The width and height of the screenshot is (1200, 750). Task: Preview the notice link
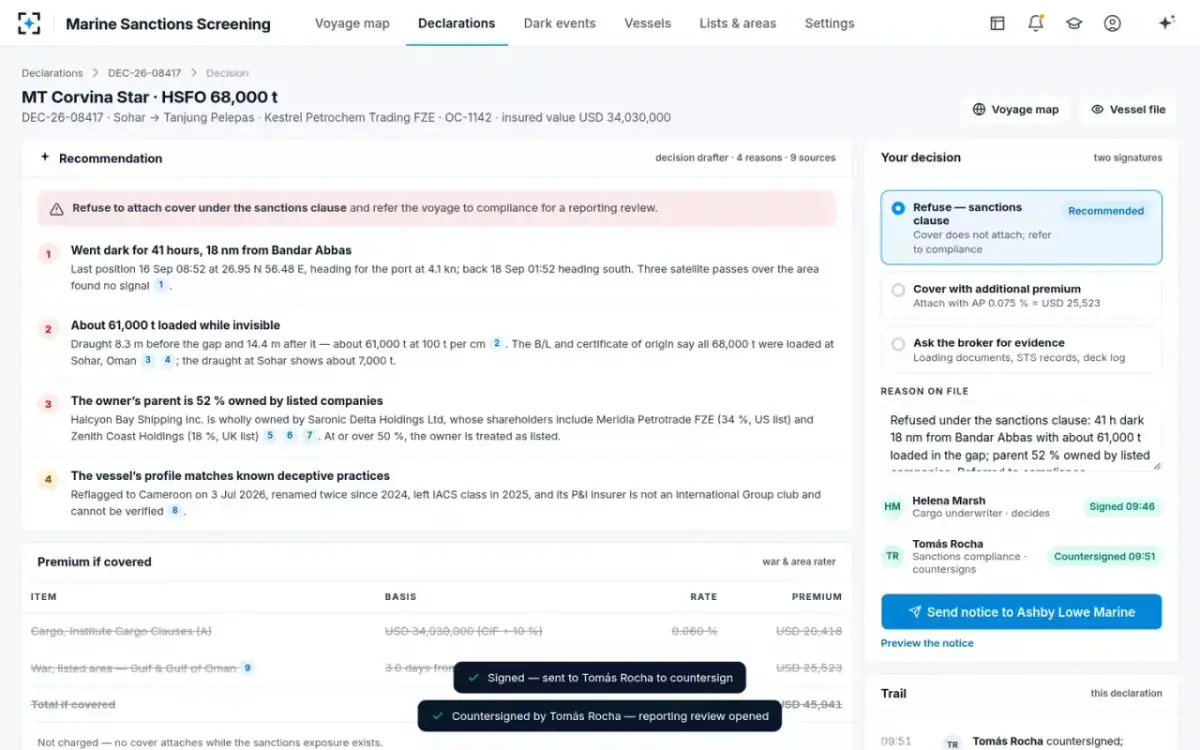pos(927,643)
